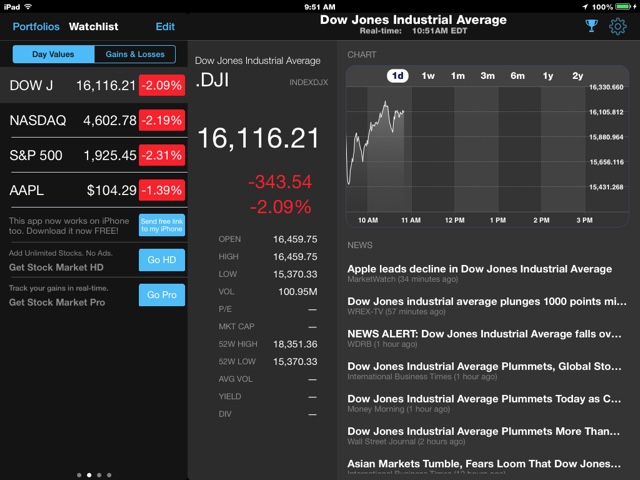Switch to Day Values view
Image resolution: width=640 pixels, height=480 pixels.
point(53,54)
